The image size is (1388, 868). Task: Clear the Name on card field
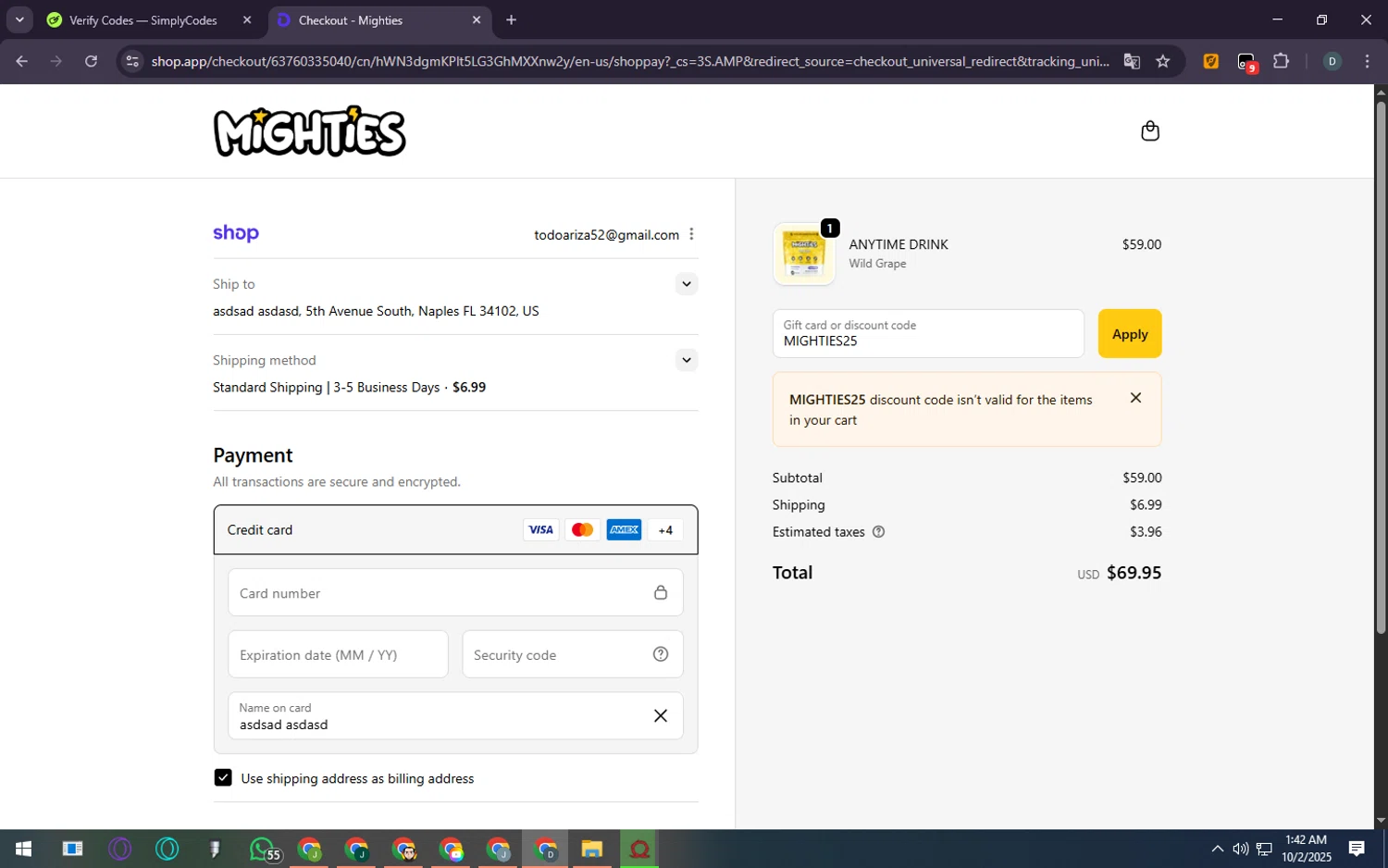pos(661,715)
